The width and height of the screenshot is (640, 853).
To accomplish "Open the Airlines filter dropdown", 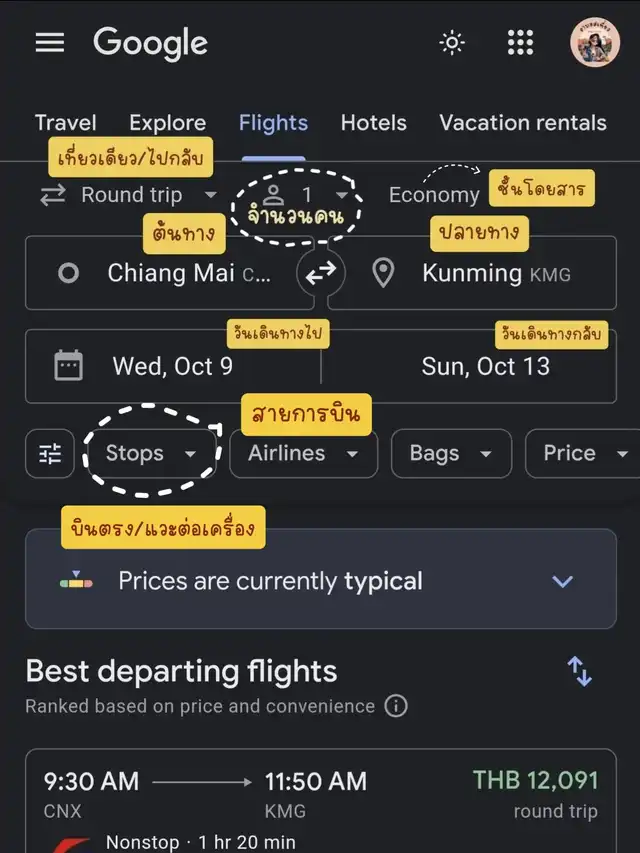I will [303, 454].
